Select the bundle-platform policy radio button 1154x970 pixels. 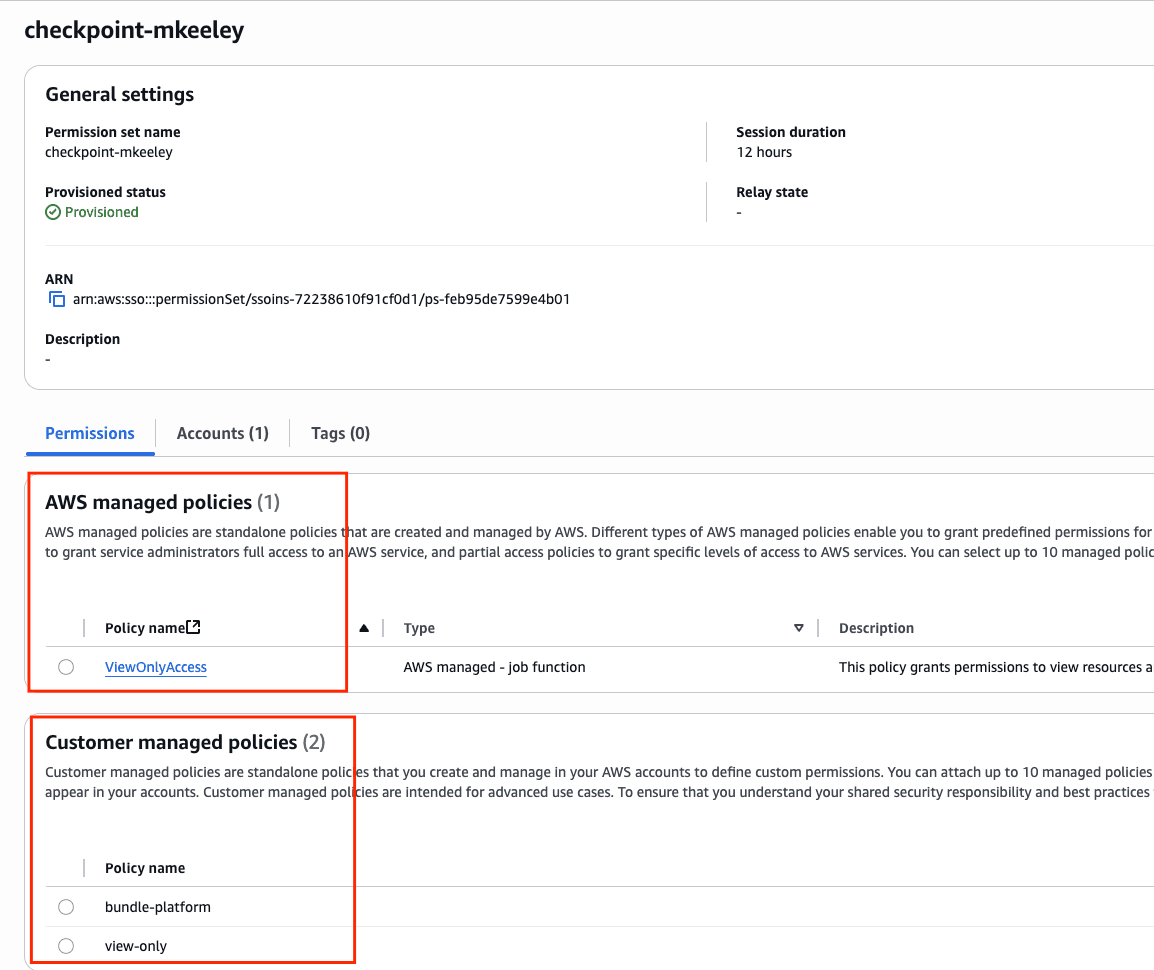coord(66,907)
